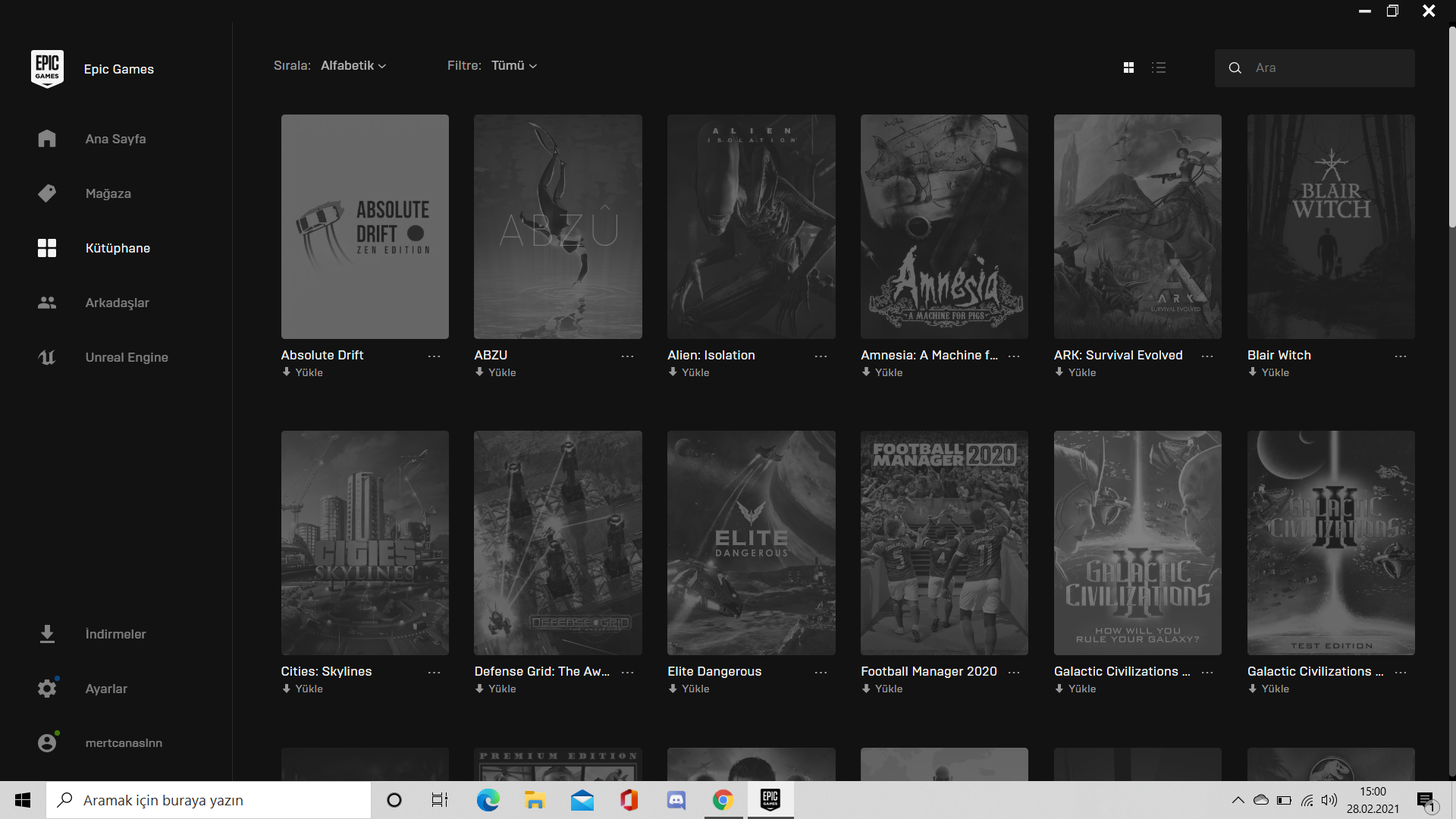Go to the Mağaza store tag icon
The height and width of the screenshot is (819, 1456).
click(x=47, y=193)
